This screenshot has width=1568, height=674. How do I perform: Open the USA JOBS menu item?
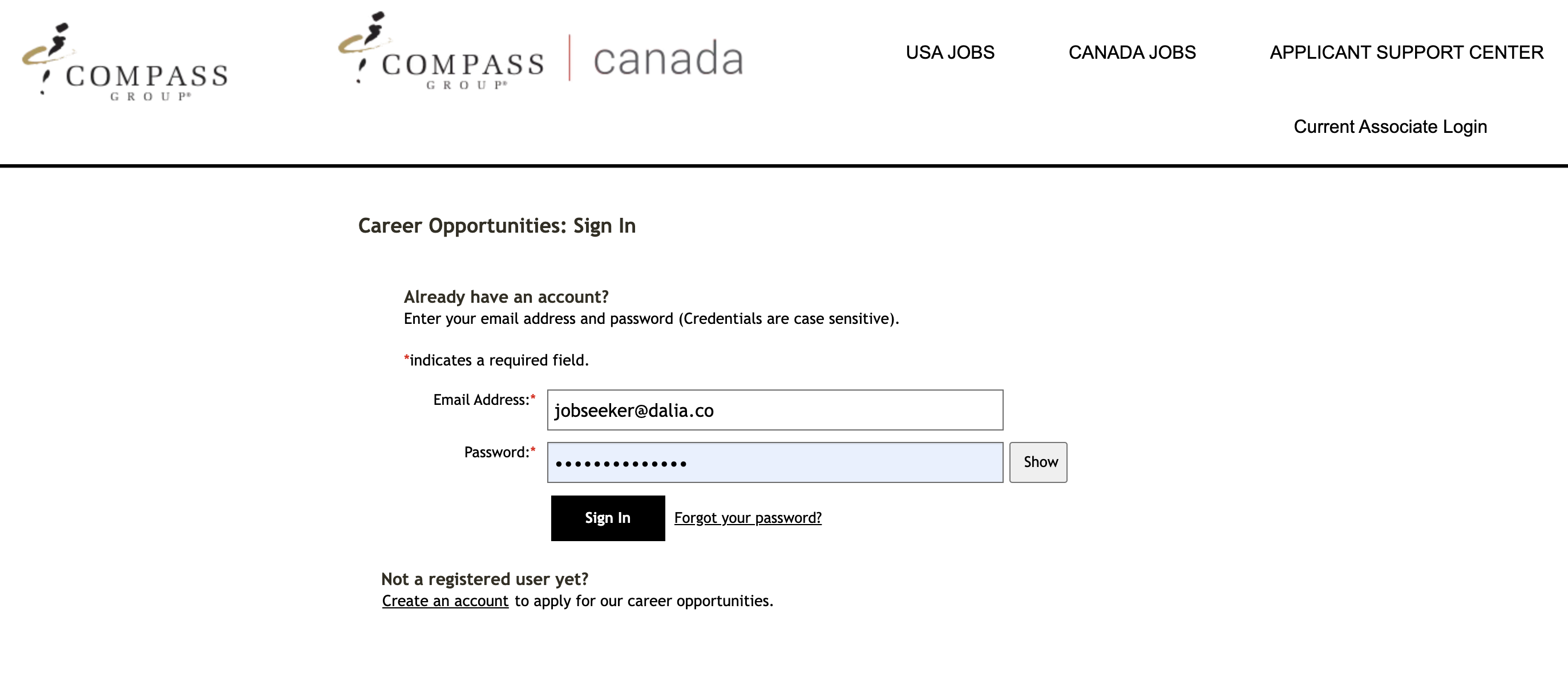pyautogui.click(x=949, y=52)
